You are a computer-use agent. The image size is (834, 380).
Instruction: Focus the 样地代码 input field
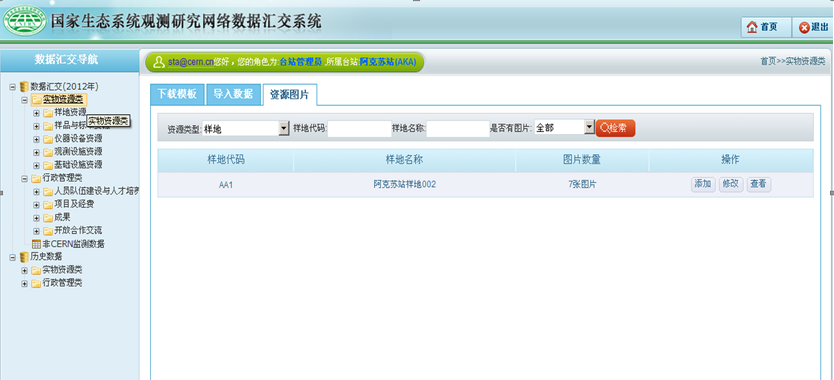(x=360, y=128)
